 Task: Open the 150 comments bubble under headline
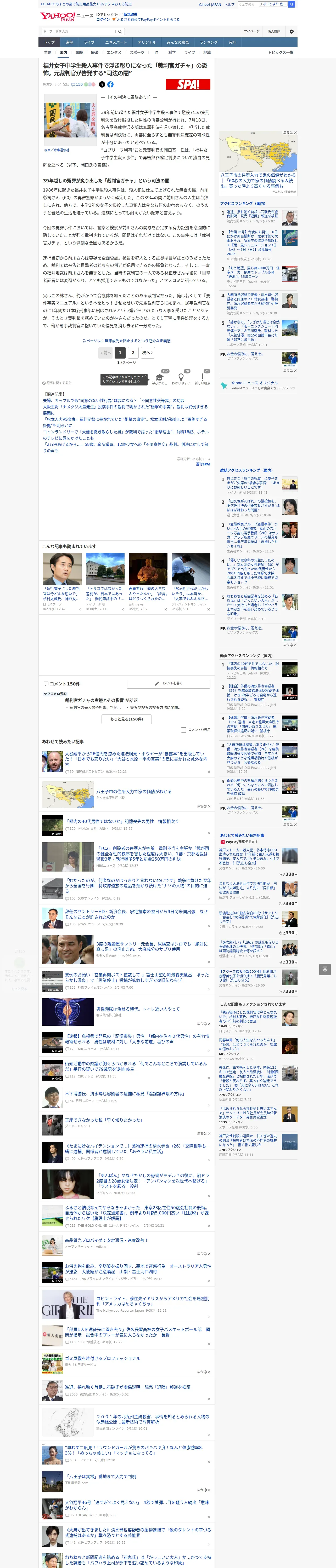(x=77, y=85)
